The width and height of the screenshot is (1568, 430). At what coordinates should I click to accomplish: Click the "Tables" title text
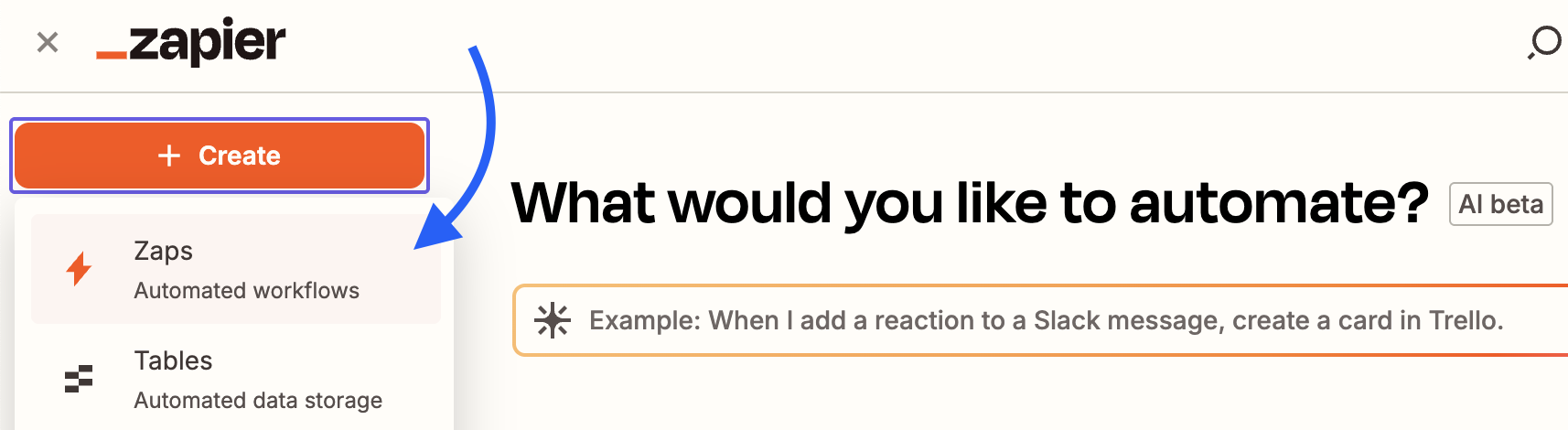(173, 360)
